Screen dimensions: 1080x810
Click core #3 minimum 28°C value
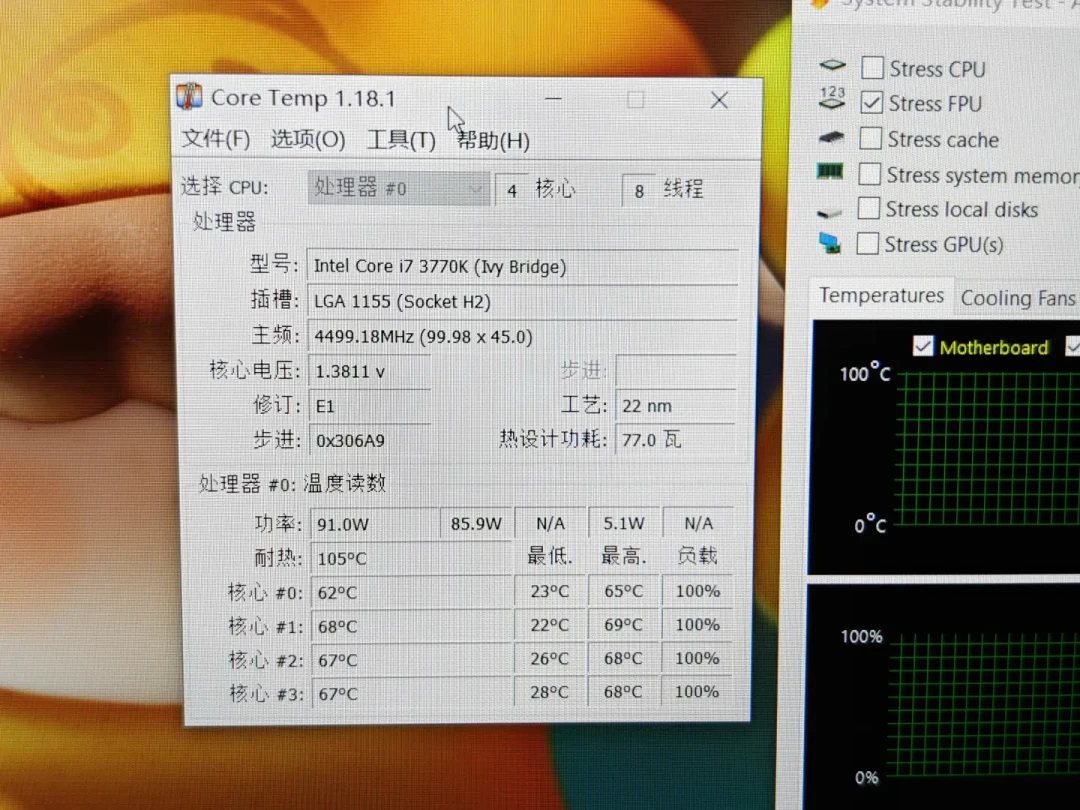[x=549, y=692]
